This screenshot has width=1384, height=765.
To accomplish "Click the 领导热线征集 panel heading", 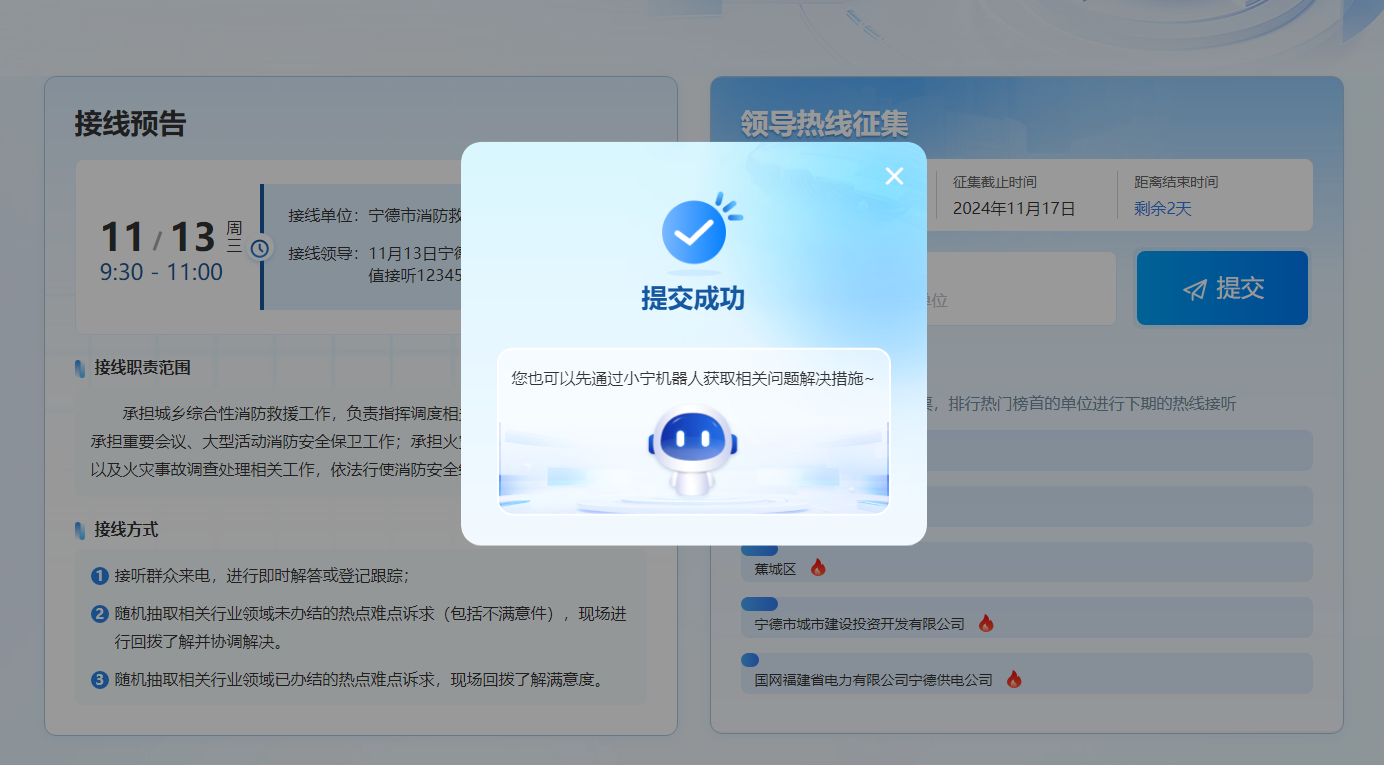I will [824, 123].
